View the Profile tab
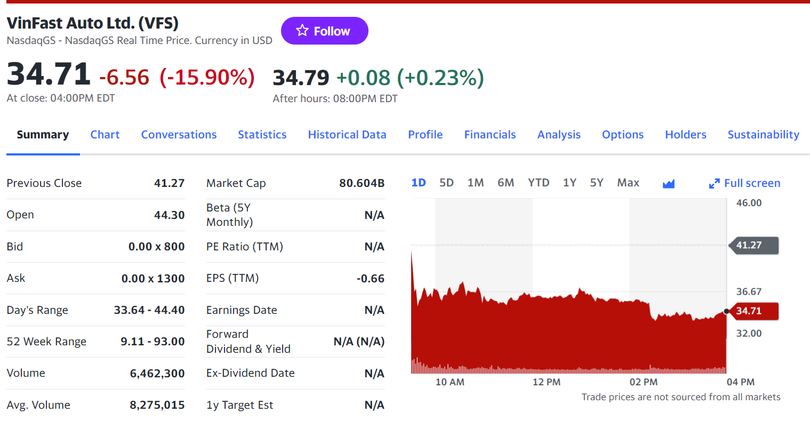This screenshot has height=440, width=810. tap(425, 135)
